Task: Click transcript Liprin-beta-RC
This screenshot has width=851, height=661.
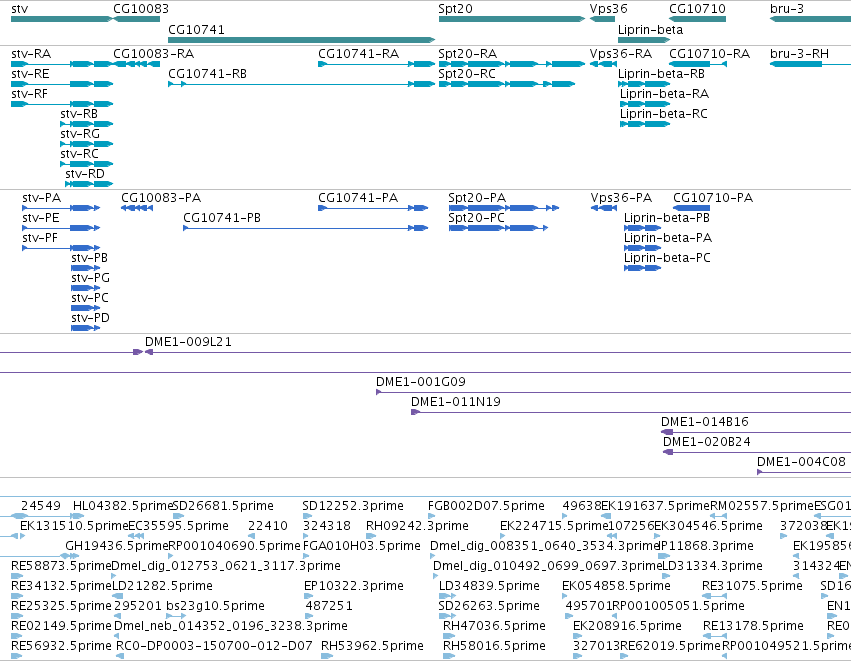Action: coord(645,124)
